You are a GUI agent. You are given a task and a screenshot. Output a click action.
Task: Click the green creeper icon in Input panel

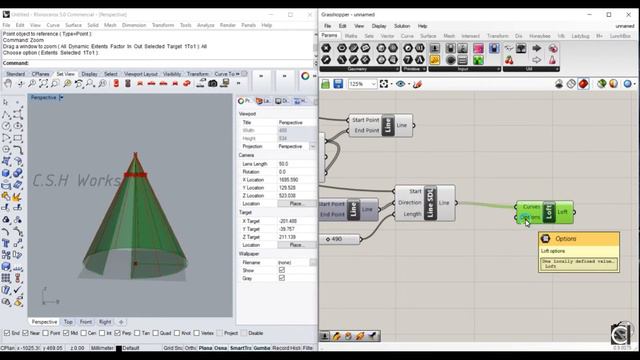[x=478, y=60]
